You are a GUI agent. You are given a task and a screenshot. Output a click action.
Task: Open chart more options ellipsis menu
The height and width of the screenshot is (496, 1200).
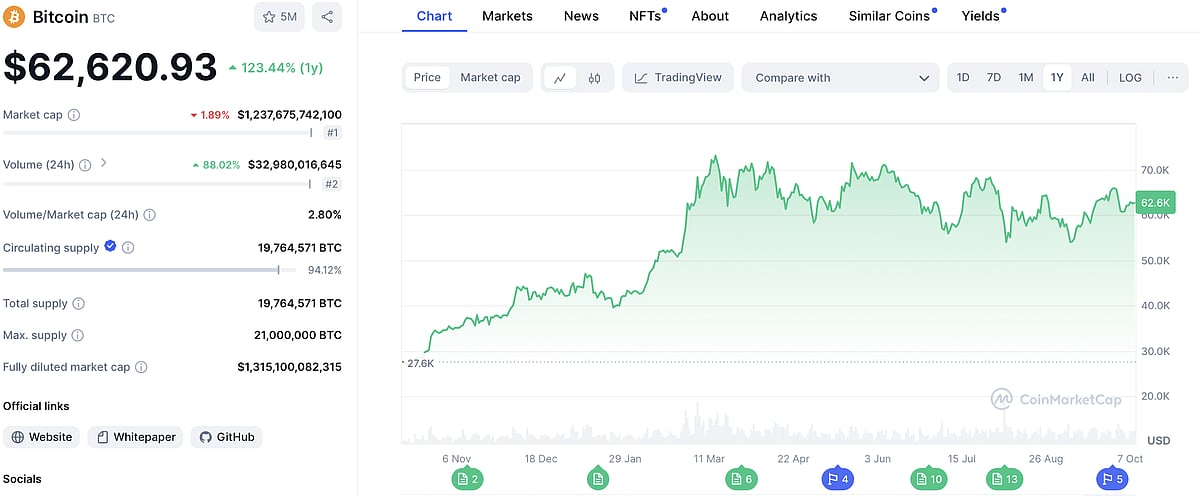click(1172, 78)
